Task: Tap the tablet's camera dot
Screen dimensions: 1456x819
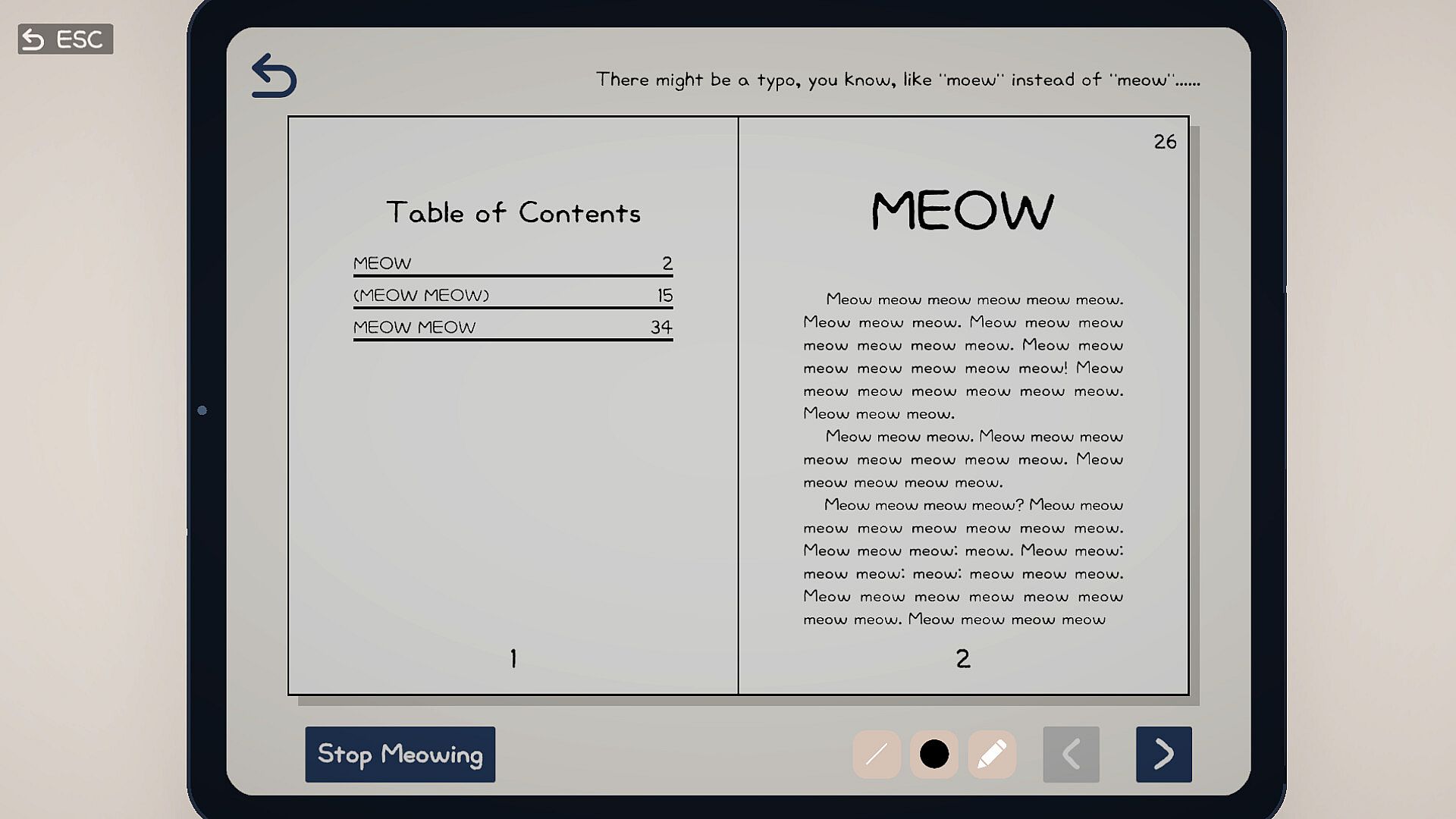Action: pos(202,410)
